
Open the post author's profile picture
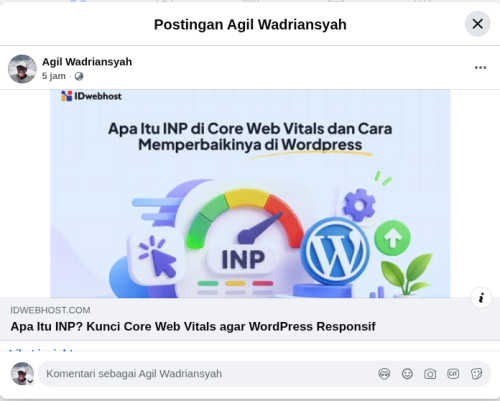click(22, 69)
